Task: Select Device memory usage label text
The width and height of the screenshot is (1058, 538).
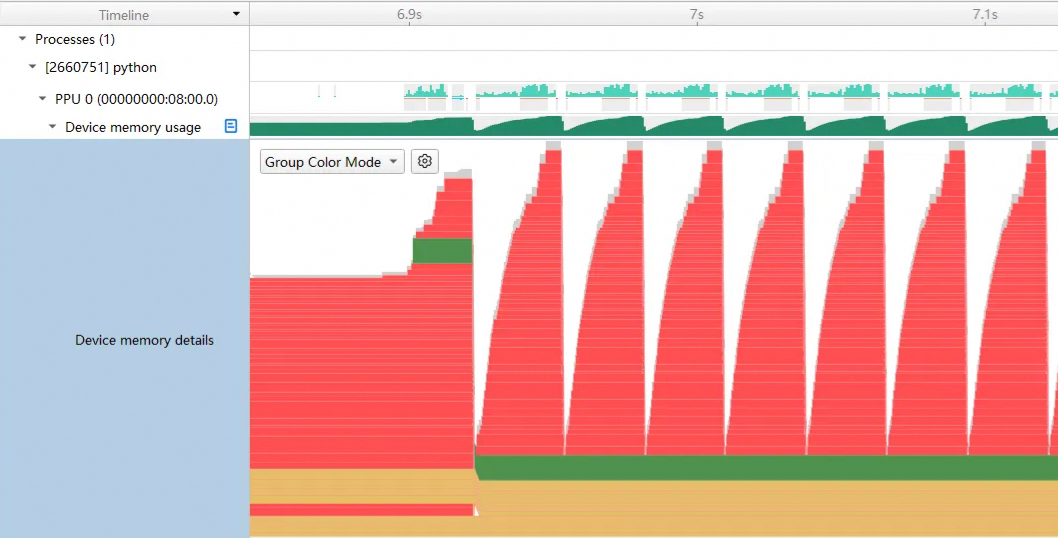Action: click(x=133, y=127)
